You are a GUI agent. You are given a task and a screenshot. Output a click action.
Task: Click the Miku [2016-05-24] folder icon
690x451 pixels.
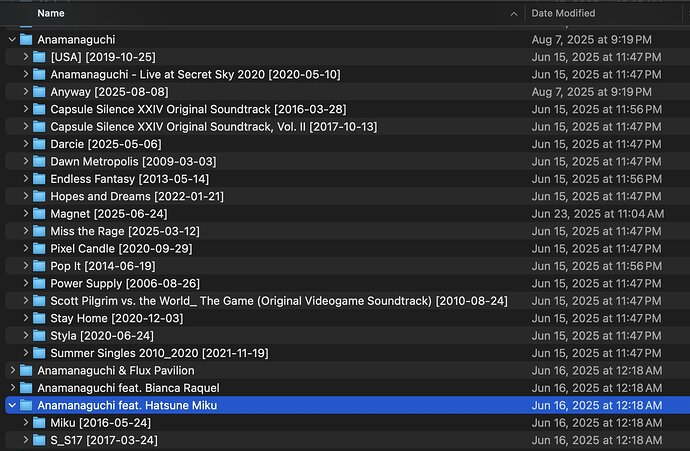point(39,423)
